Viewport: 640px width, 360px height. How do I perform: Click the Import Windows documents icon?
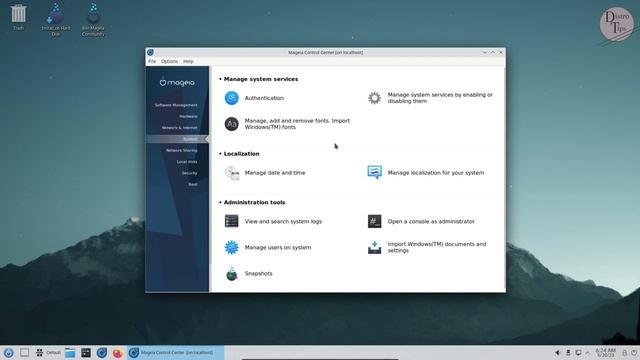tap(374, 247)
